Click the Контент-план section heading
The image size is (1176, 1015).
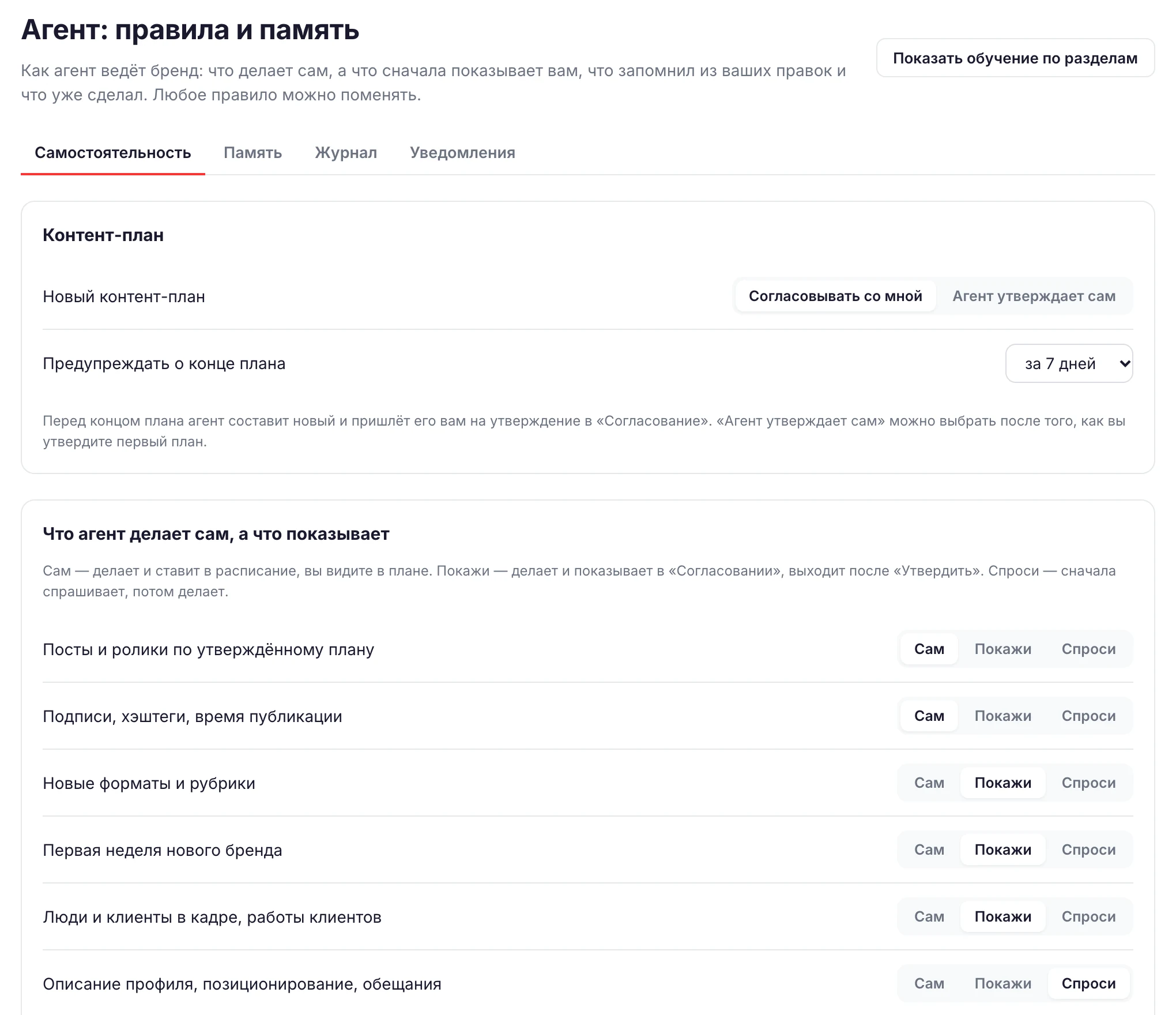pos(103,235)
